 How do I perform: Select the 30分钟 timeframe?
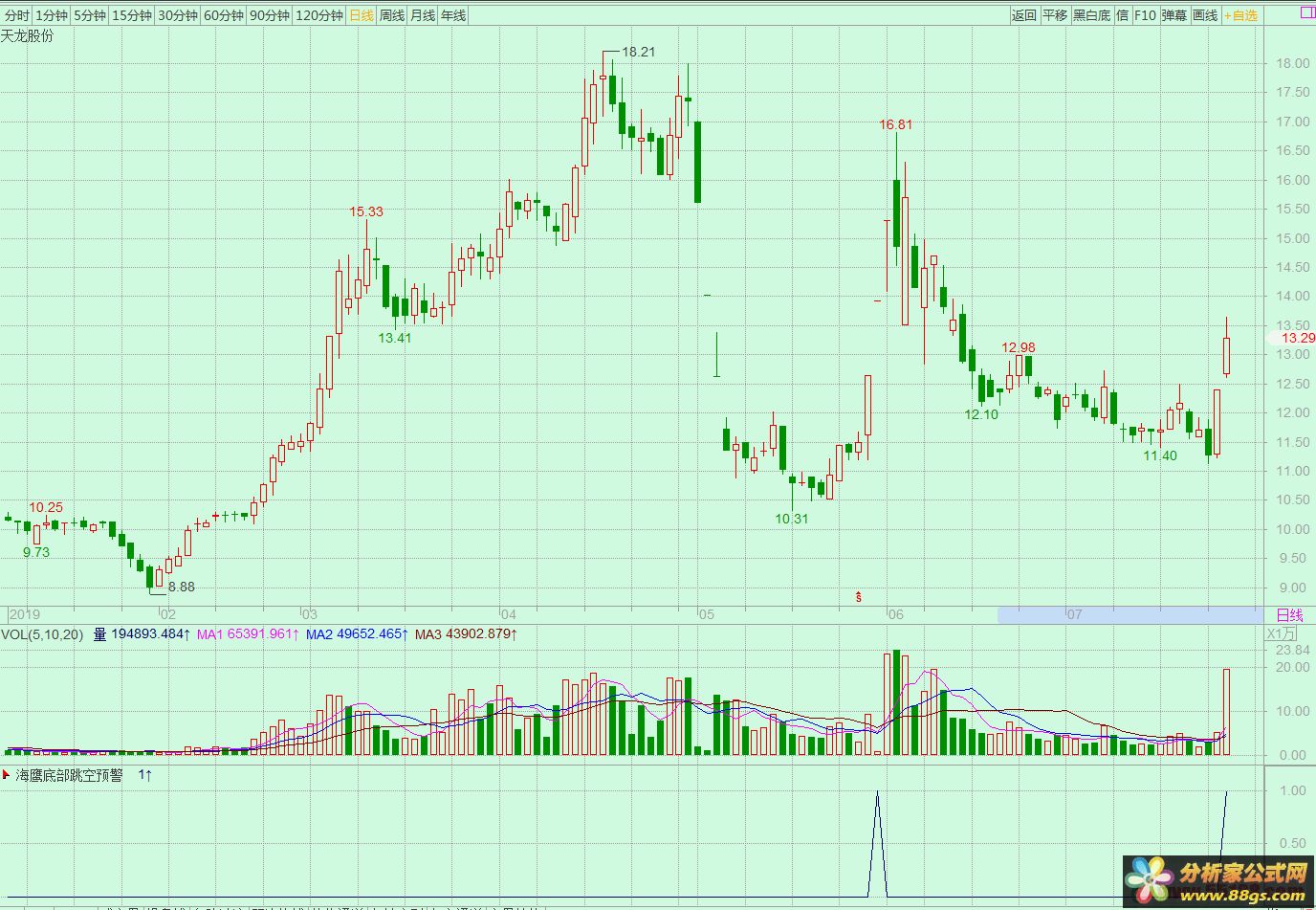[x=178, y=15]
